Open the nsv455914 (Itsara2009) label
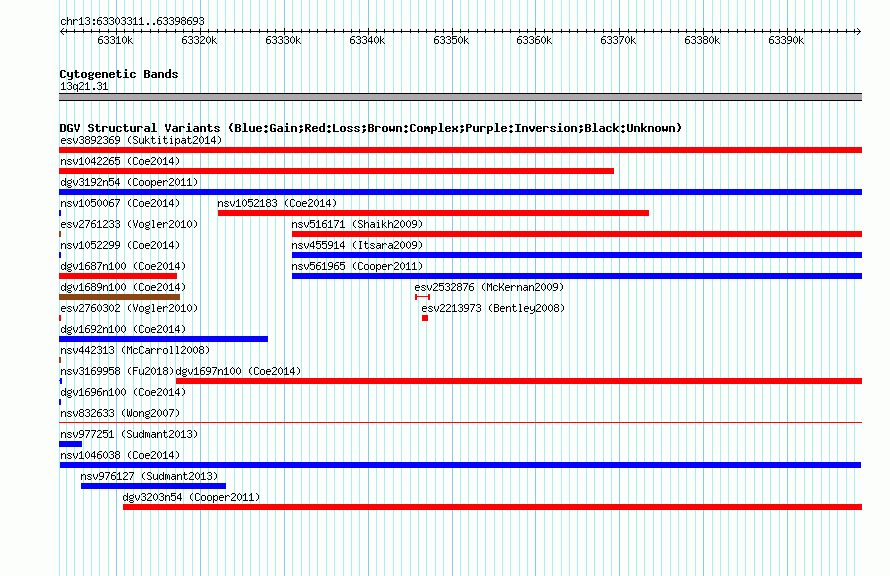The height and width of the screenshot is (576, 890). tap(357, 245)
